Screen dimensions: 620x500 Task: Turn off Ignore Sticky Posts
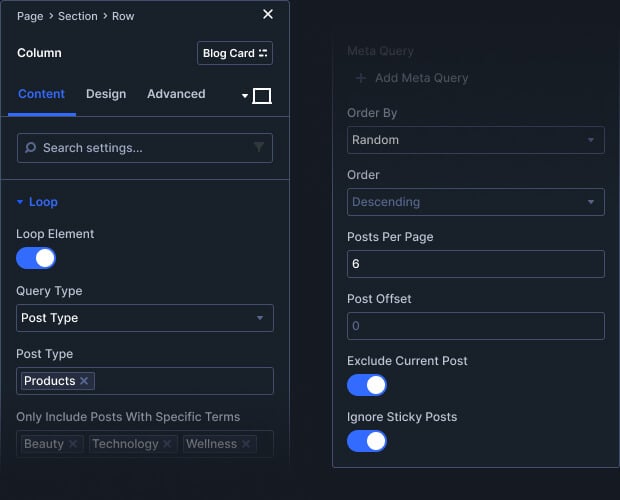(x=367, y=441)
